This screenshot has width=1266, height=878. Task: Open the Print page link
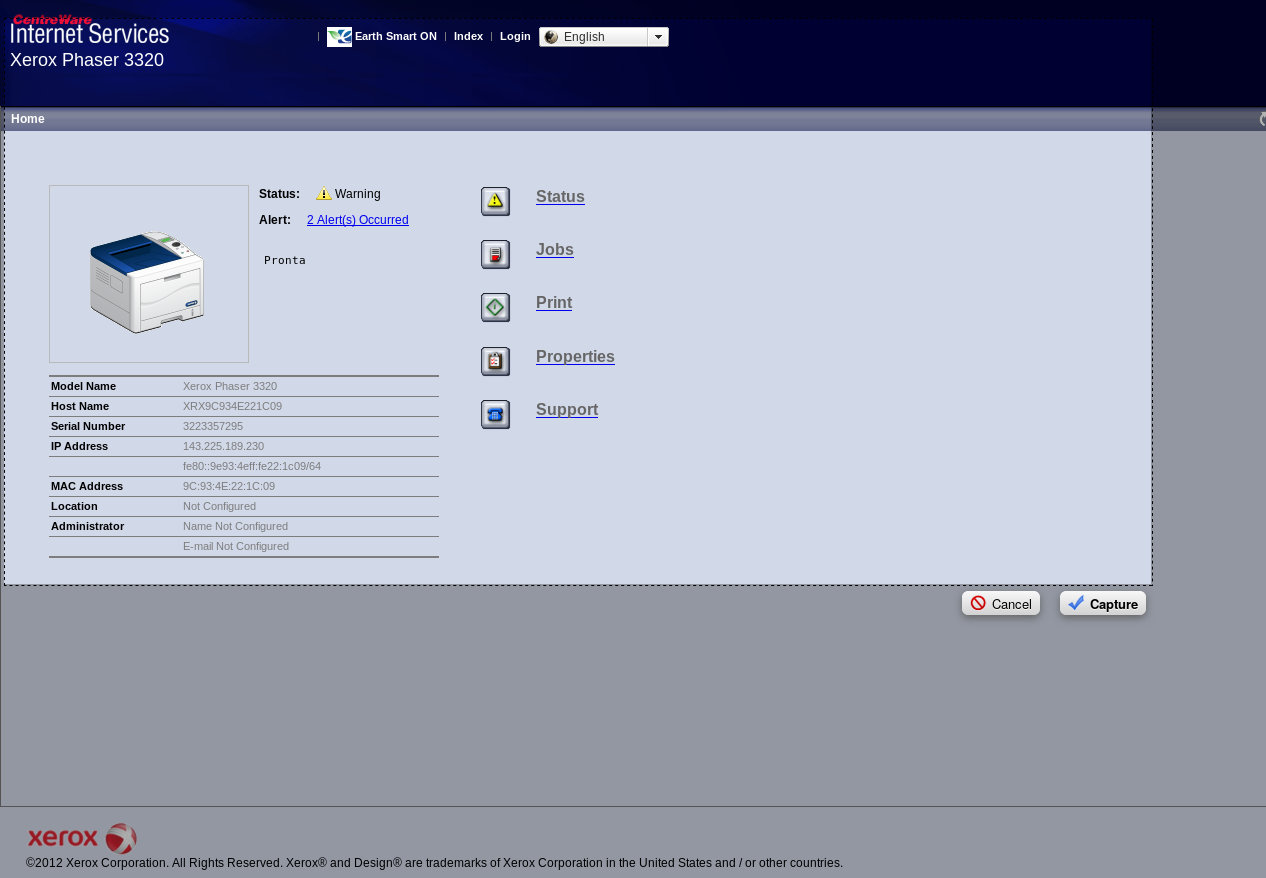point(554,303)
